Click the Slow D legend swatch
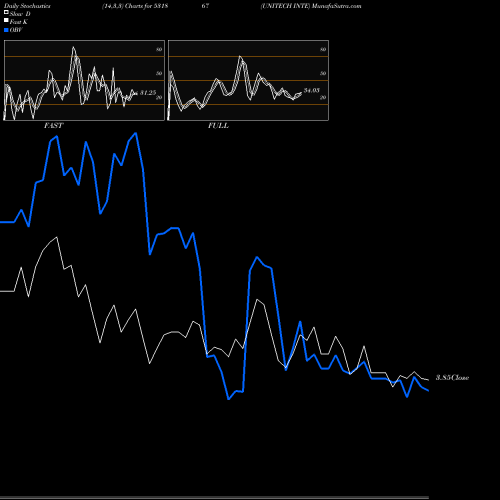The height and width of the screenshot is (500, 500). (6, 13)
